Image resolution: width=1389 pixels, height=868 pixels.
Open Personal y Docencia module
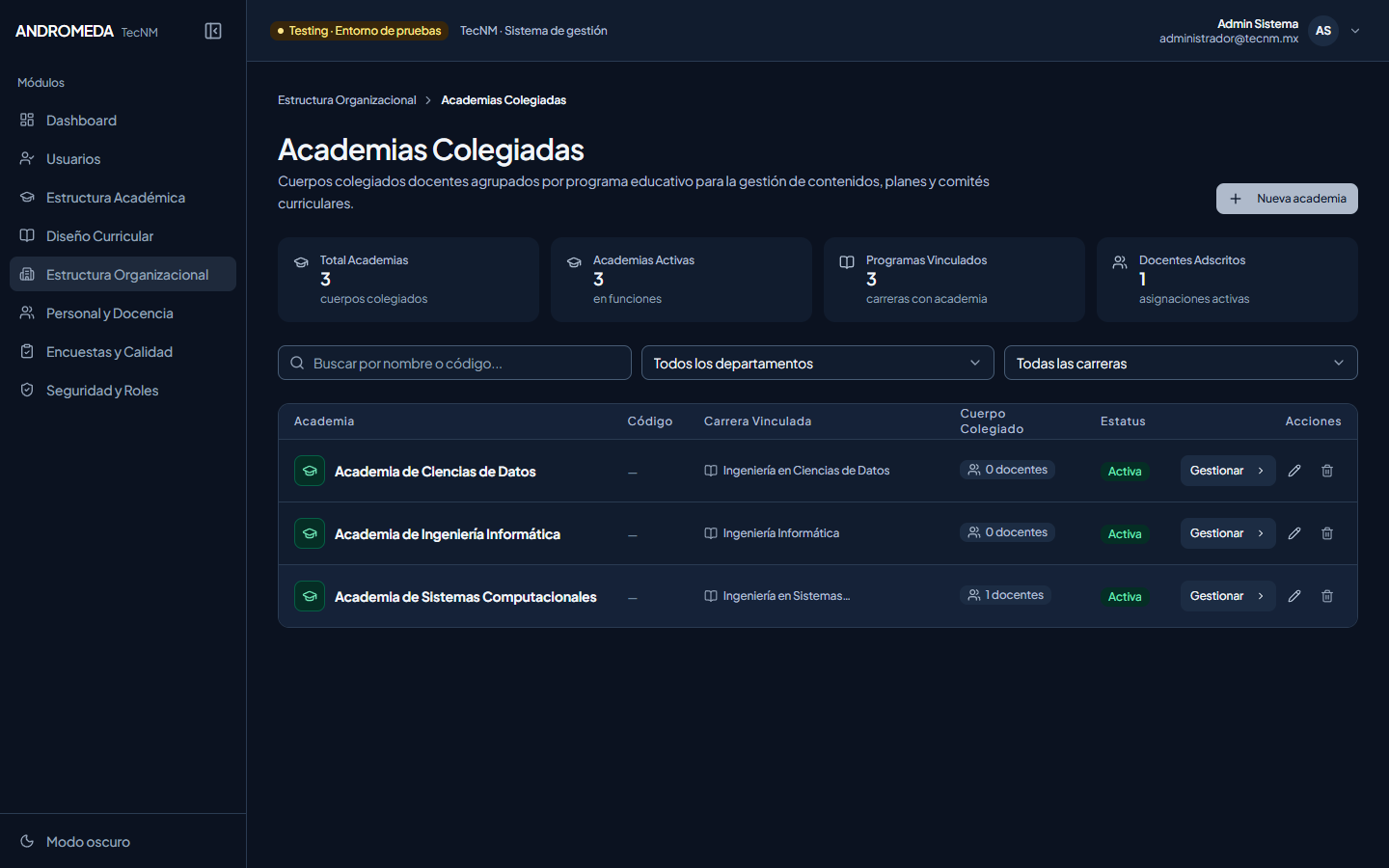tap(123, 313)
